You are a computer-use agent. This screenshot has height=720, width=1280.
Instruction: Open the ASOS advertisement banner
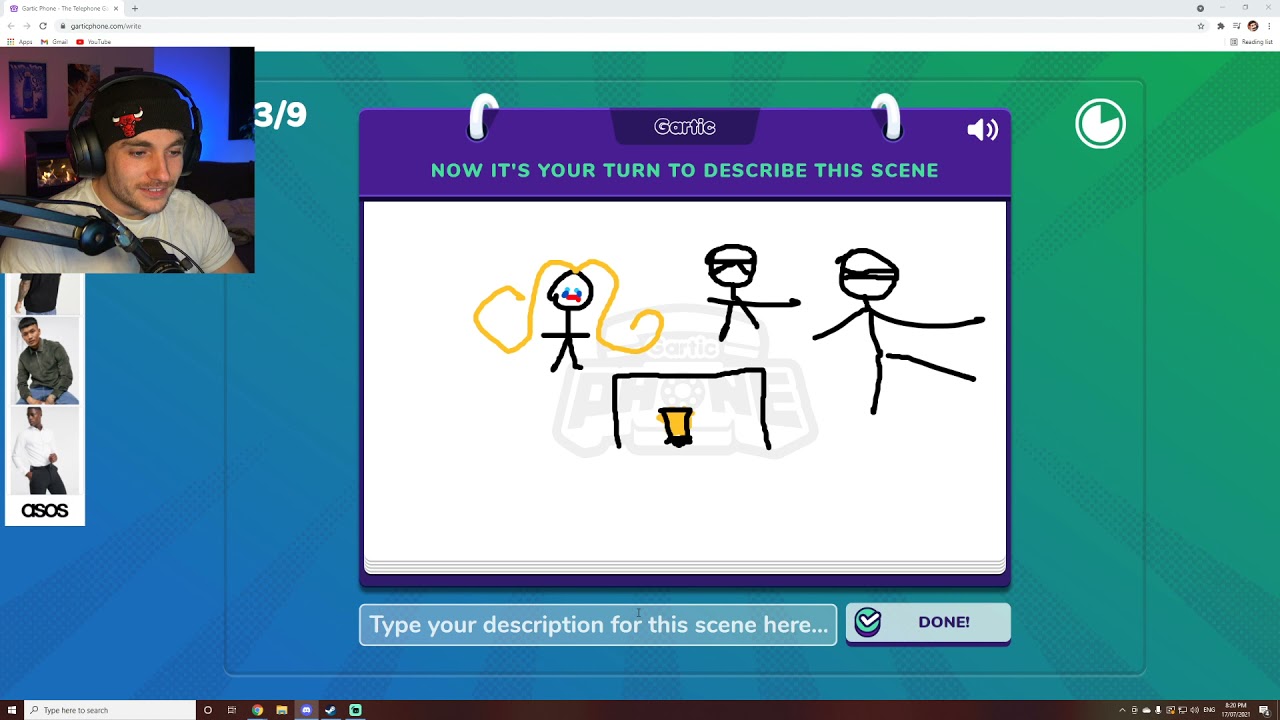coord(45,399)
